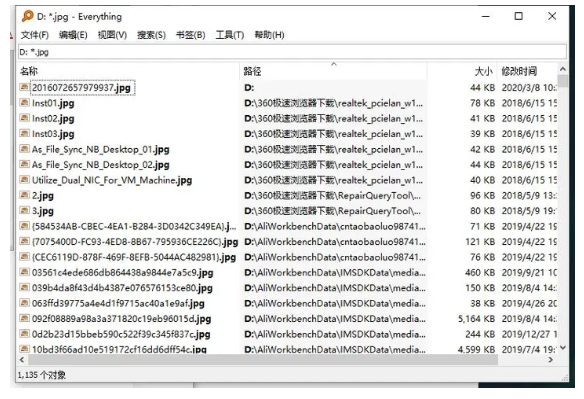Sort by the 大小 column header
The image size is (584, 399).
click(x=462, y=71)
